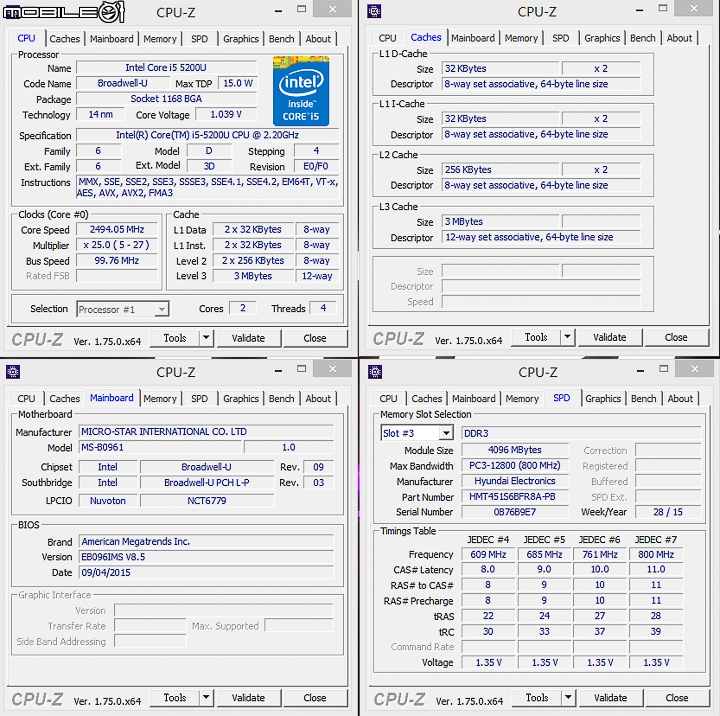The height and width of the screenshot is (716, 720).
Task: Open Graphics tab in Caches window
Action: (602, 38)
